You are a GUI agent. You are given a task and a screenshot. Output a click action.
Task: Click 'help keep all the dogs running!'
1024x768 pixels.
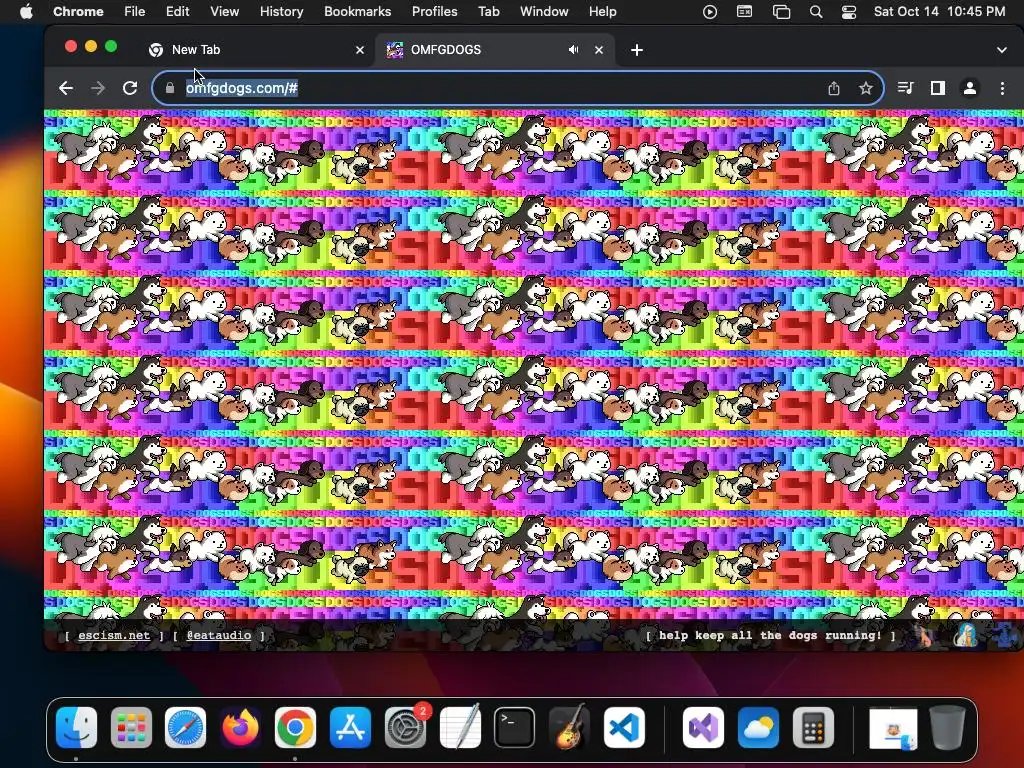pos(770,635)
